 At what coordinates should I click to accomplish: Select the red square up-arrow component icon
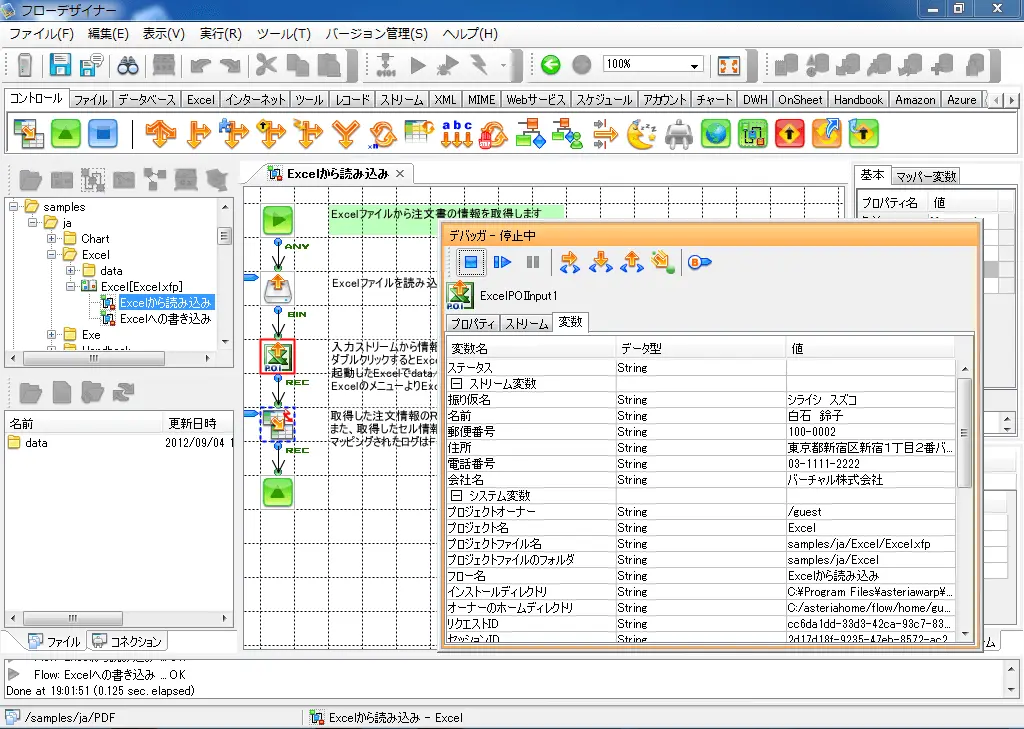[790, 133]
